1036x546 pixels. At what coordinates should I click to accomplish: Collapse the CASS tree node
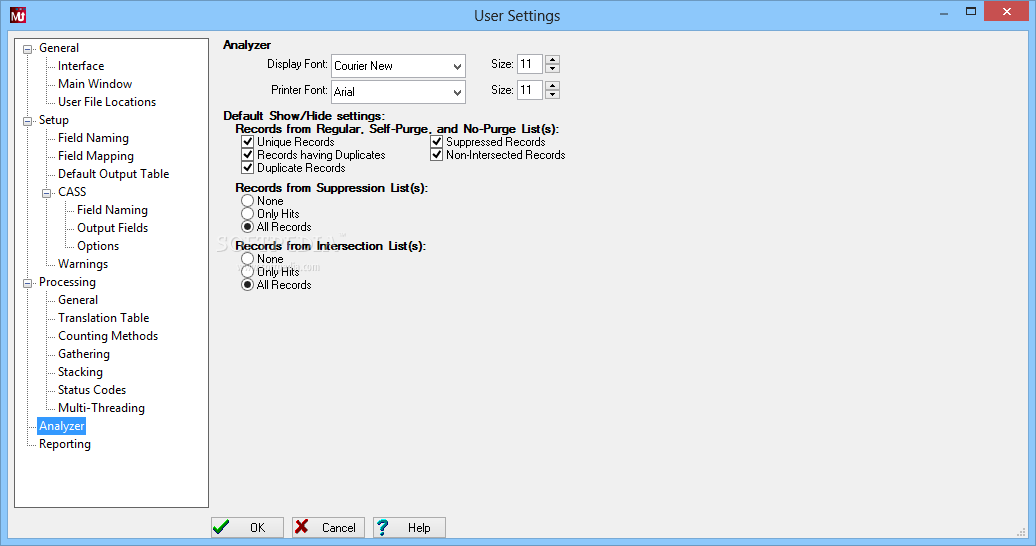pos(47,193)
